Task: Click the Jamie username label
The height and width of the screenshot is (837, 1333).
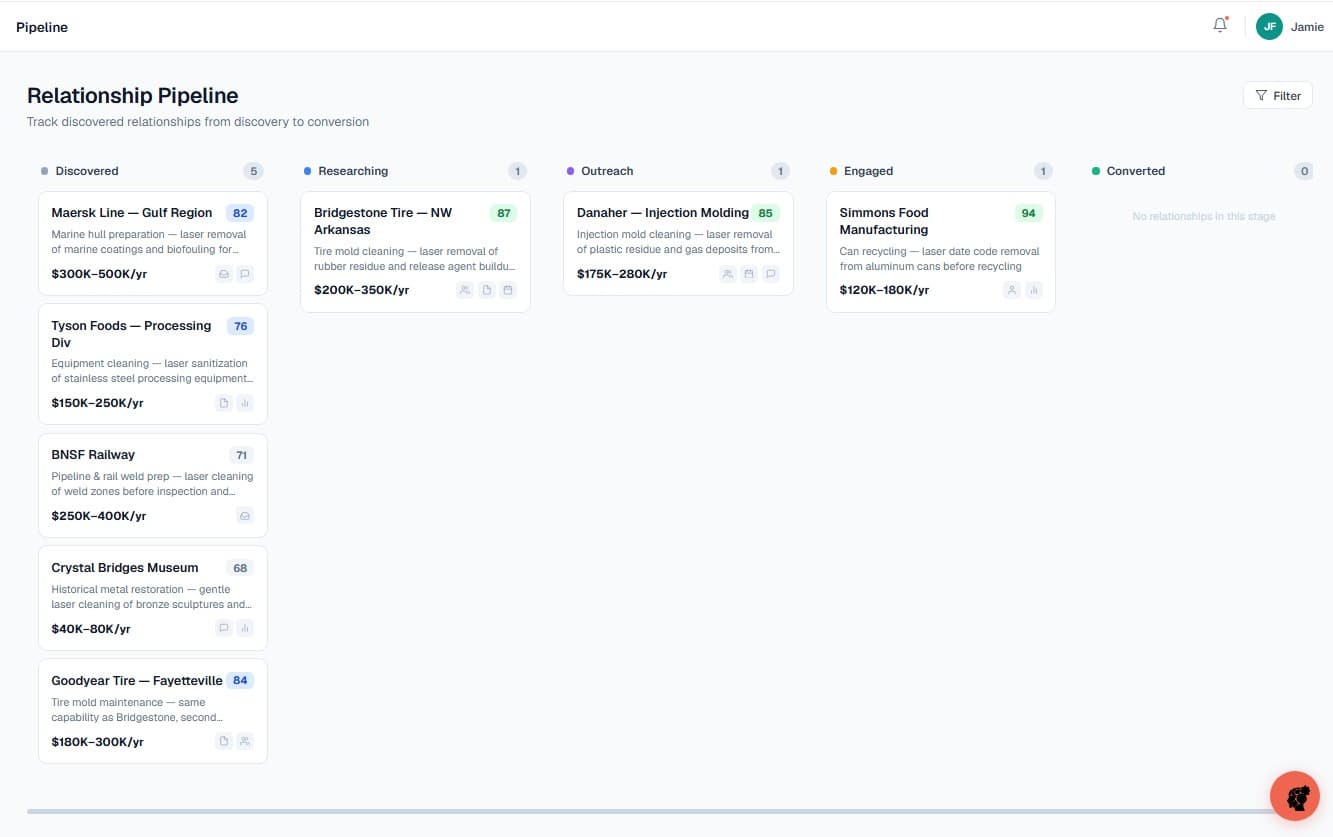Action: 1307,27
